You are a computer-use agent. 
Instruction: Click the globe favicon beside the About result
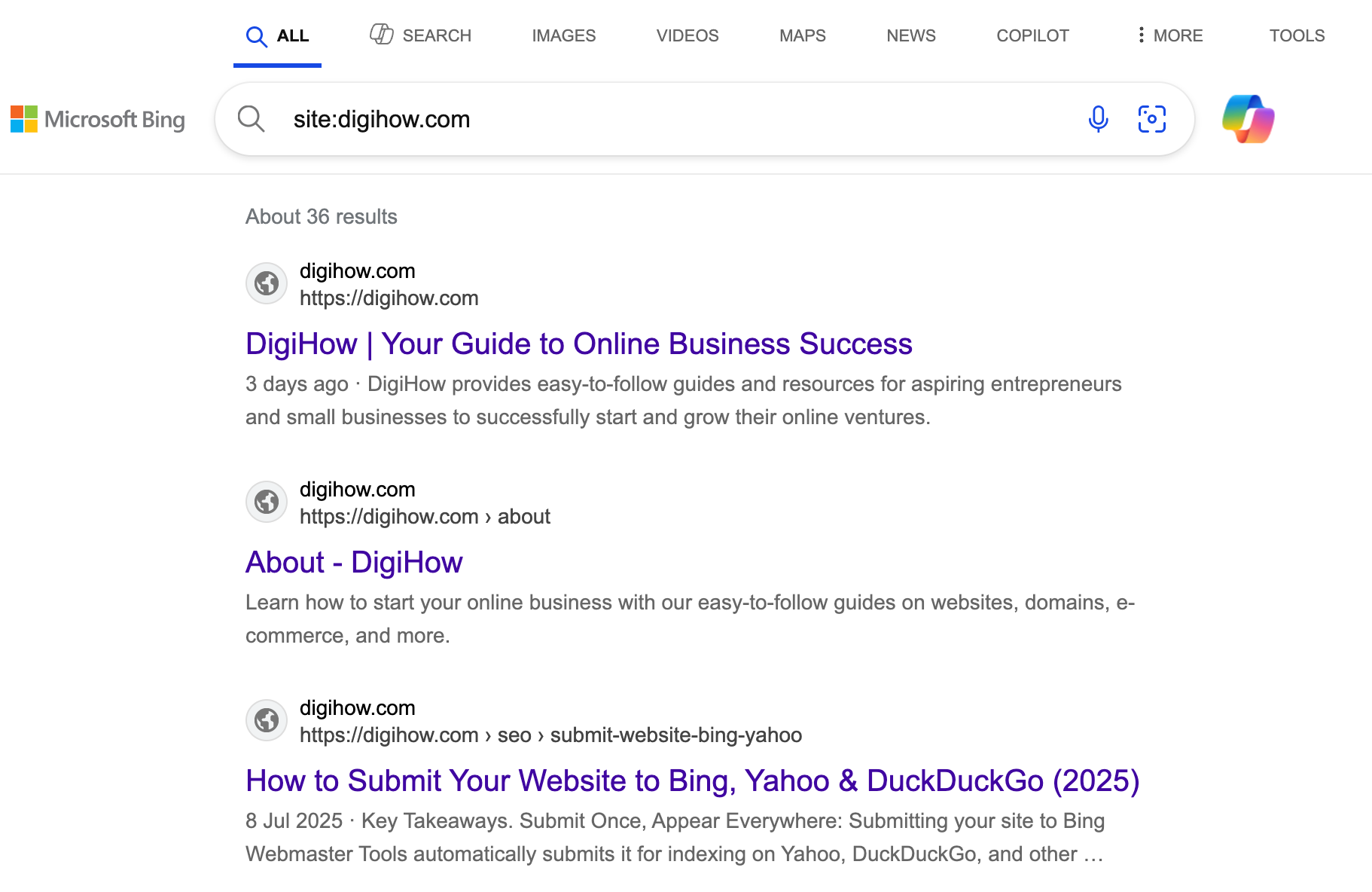[266, 502]
